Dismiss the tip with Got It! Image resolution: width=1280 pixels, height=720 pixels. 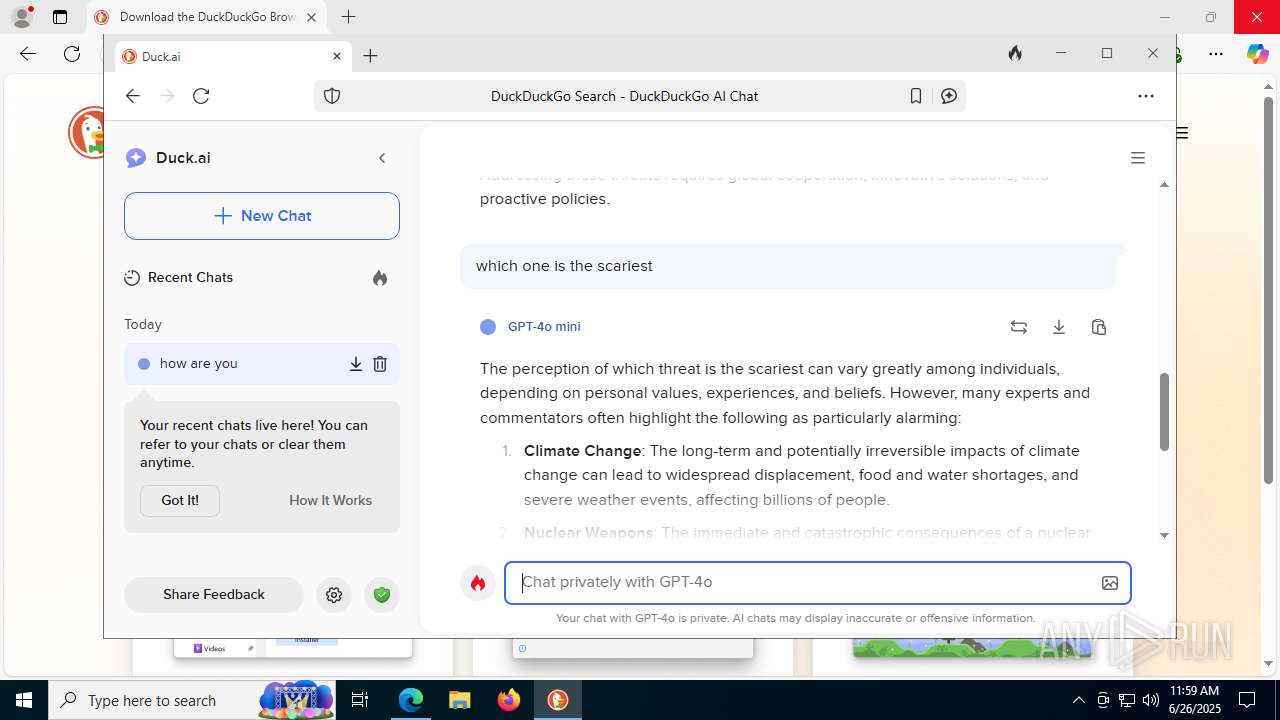point(180,500)
